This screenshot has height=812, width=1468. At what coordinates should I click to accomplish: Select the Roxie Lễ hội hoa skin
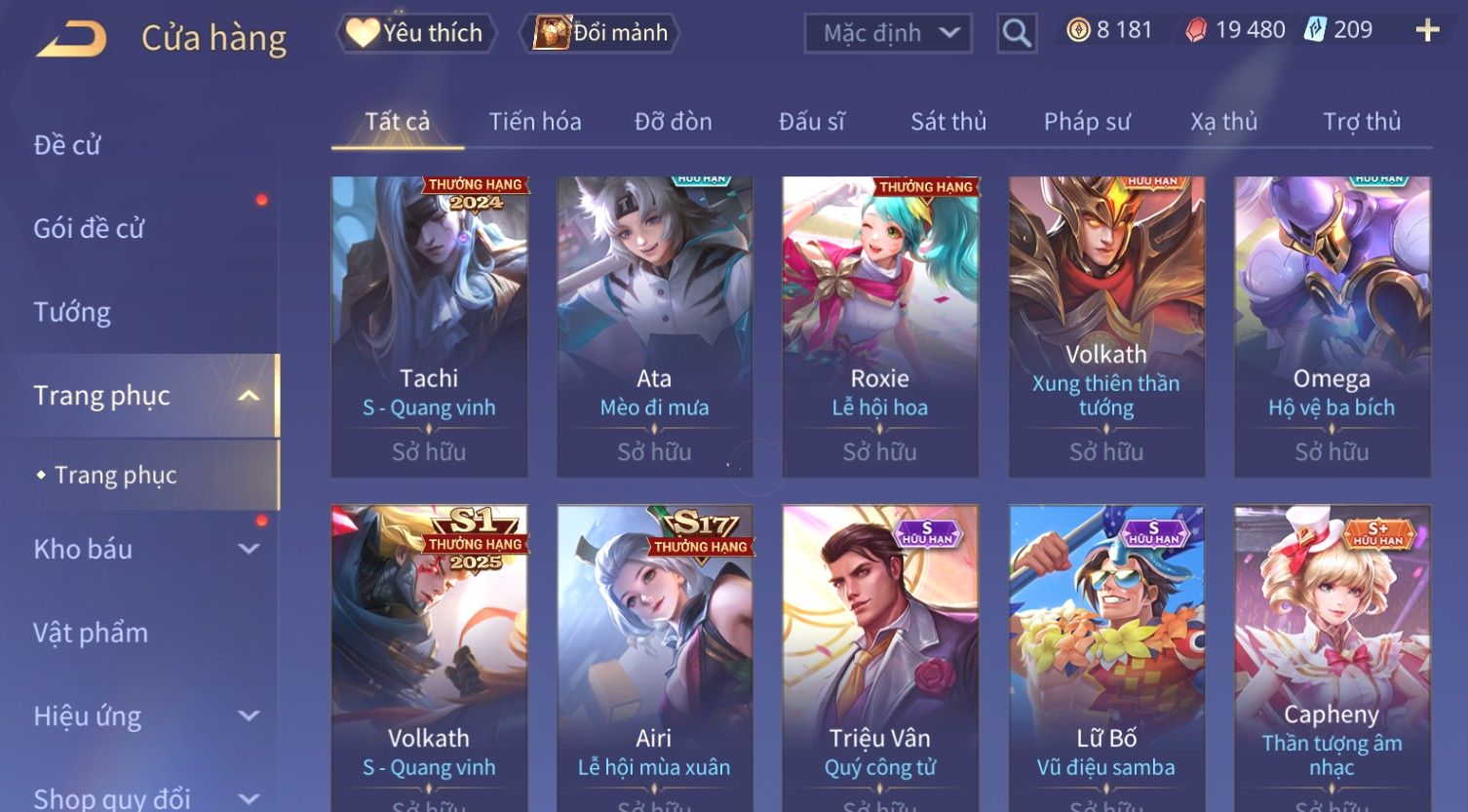point(880,327)
